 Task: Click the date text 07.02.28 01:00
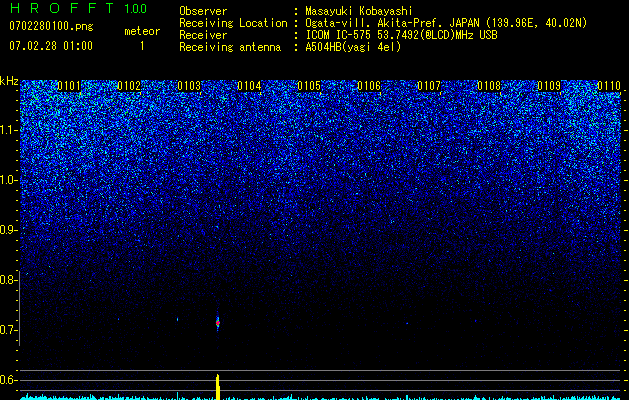coord(51,46)
